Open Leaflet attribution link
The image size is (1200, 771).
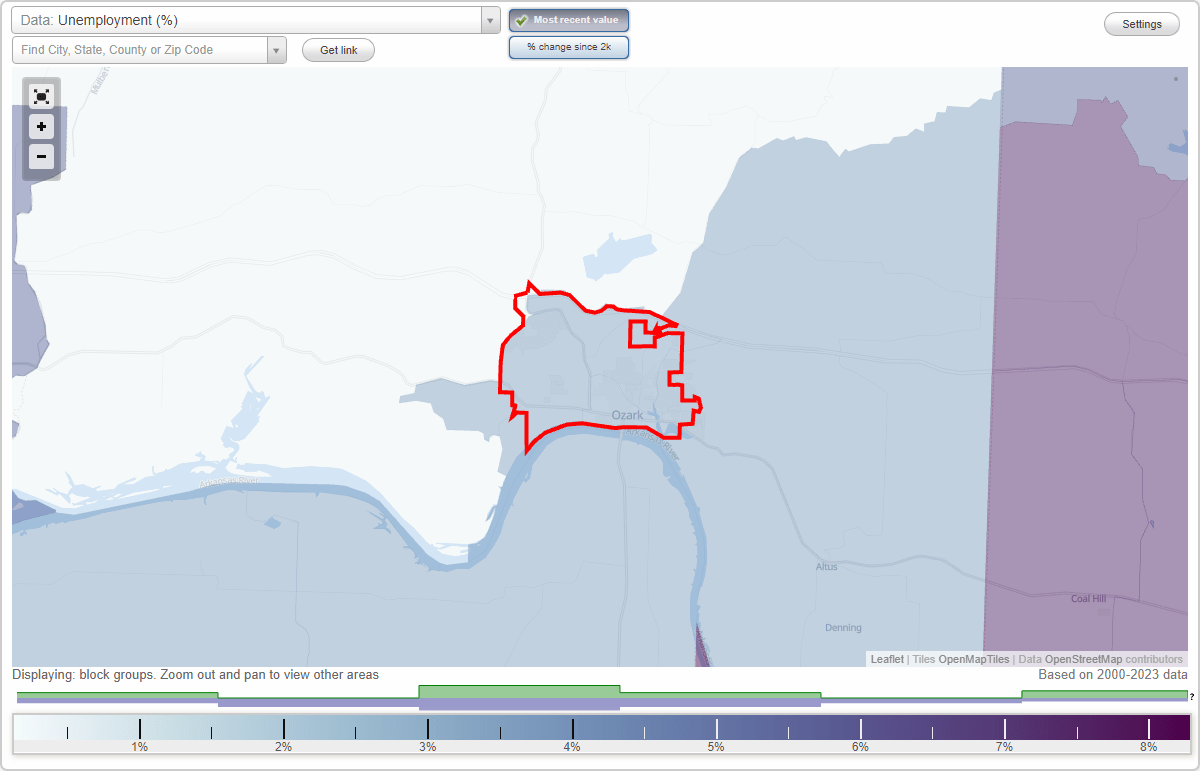point(887,659)
